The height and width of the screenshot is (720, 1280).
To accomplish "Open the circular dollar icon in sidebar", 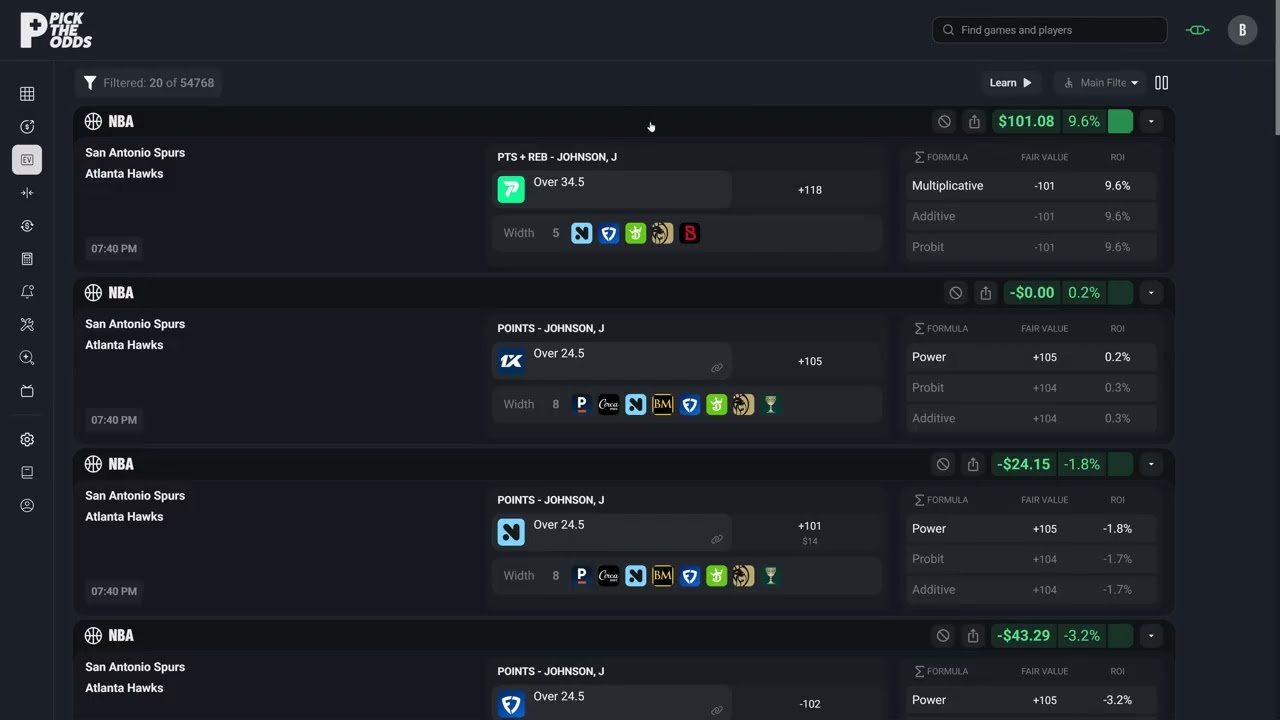I will click(x=27, y=226).
